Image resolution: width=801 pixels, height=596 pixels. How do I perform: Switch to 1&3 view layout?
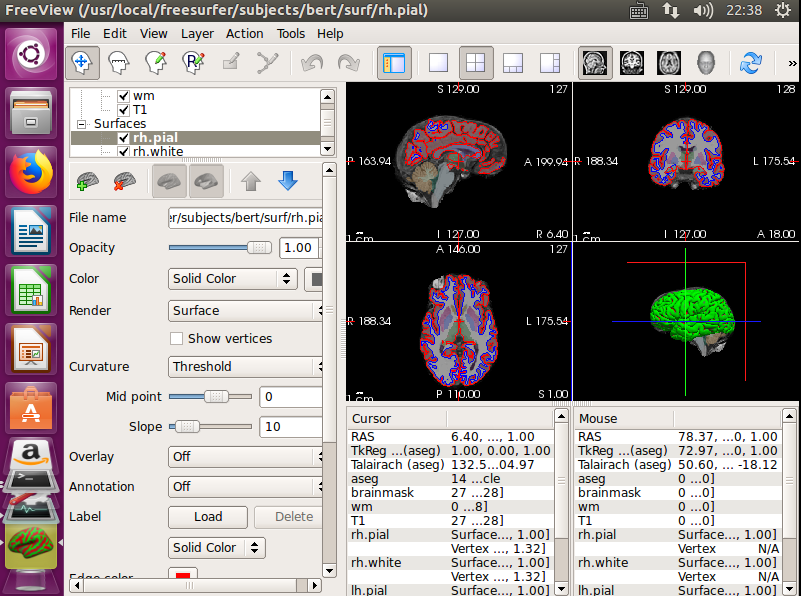513,63
